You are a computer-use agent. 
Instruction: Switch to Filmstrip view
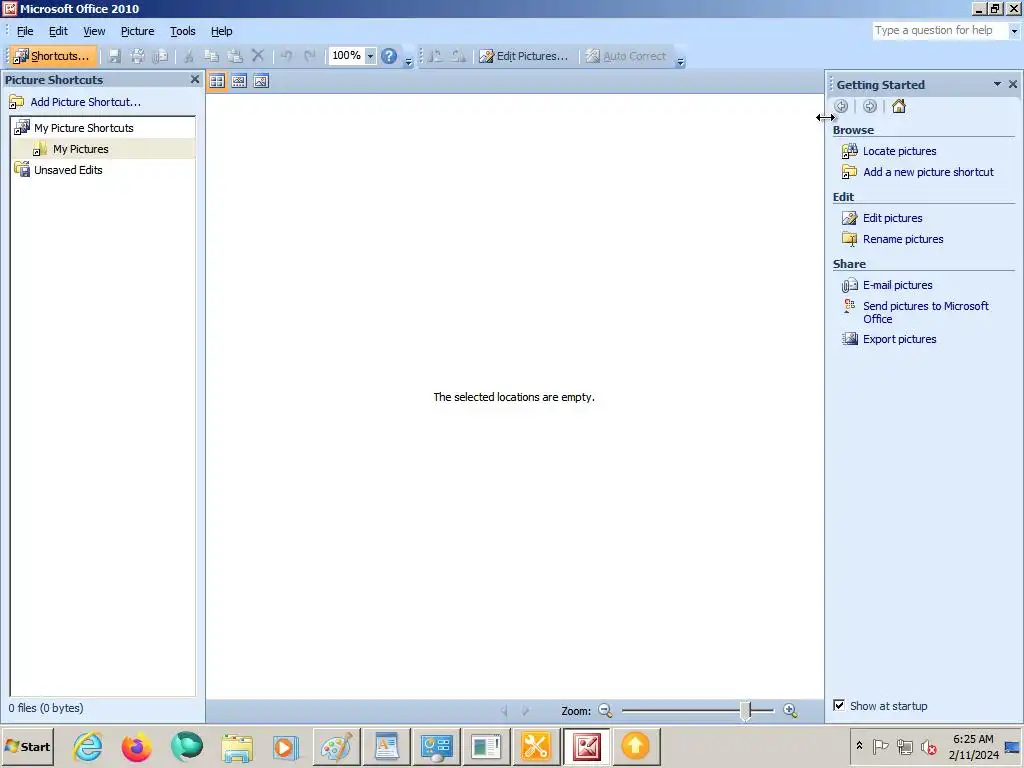pos(239,81)
